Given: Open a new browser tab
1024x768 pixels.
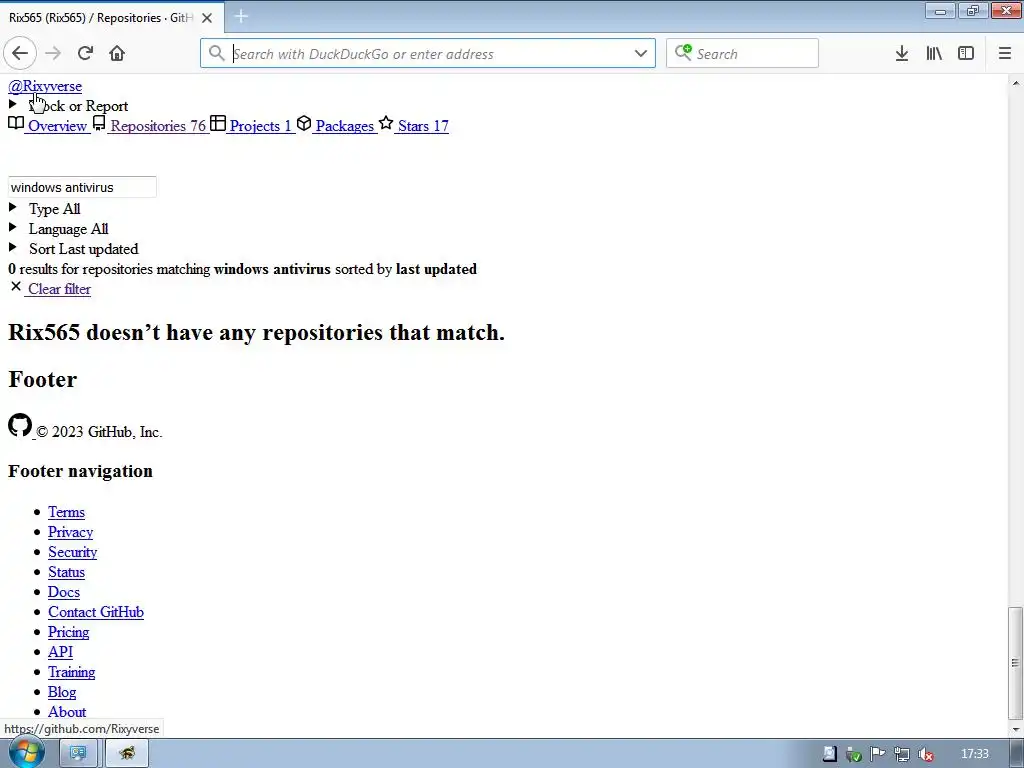Looking at the screenshot, I should click(x=241, y=16).
